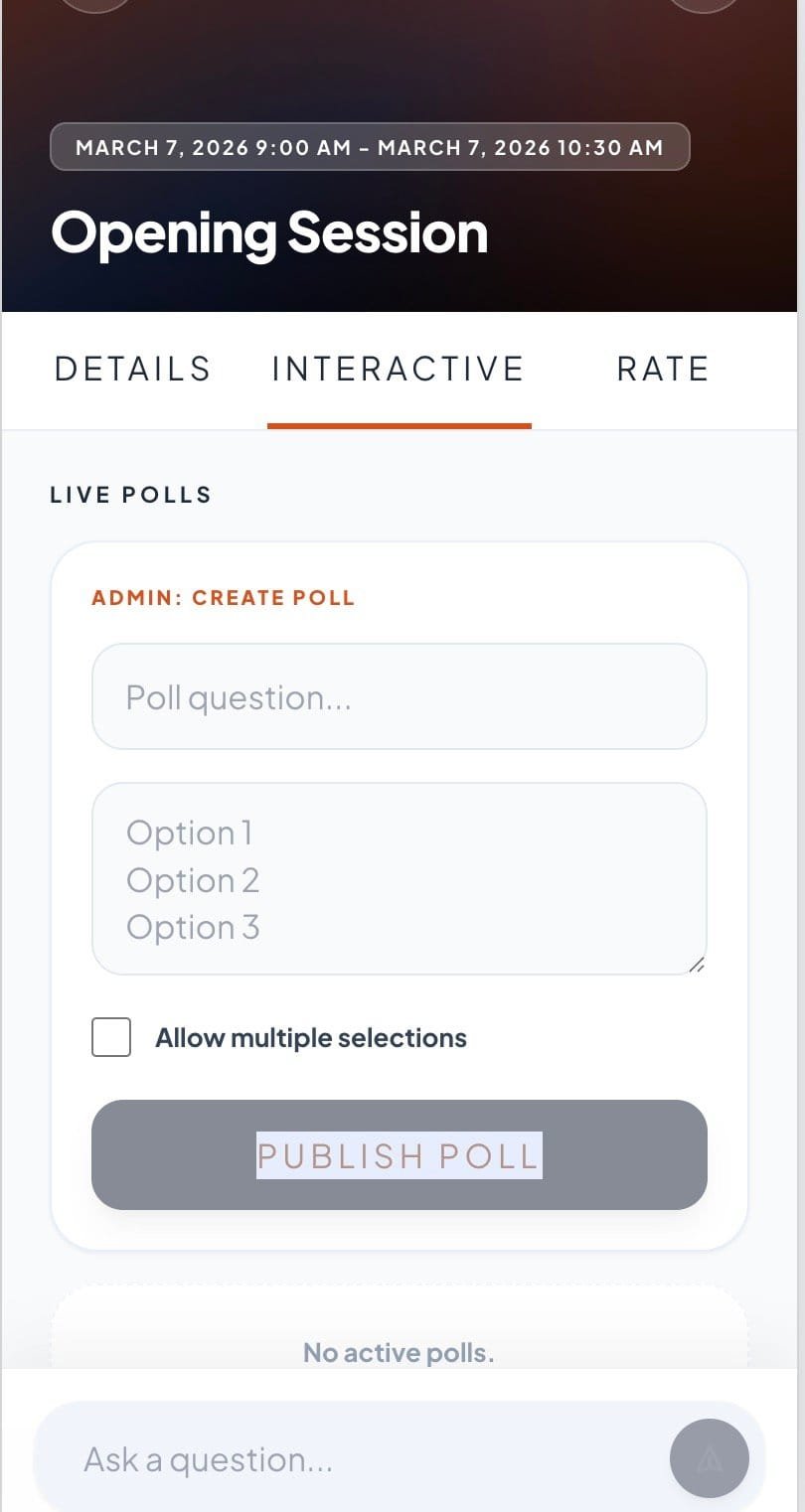Click the Poll question input field
The image size is (805, 1512).
pyautogui.click(x=399, y=696)
